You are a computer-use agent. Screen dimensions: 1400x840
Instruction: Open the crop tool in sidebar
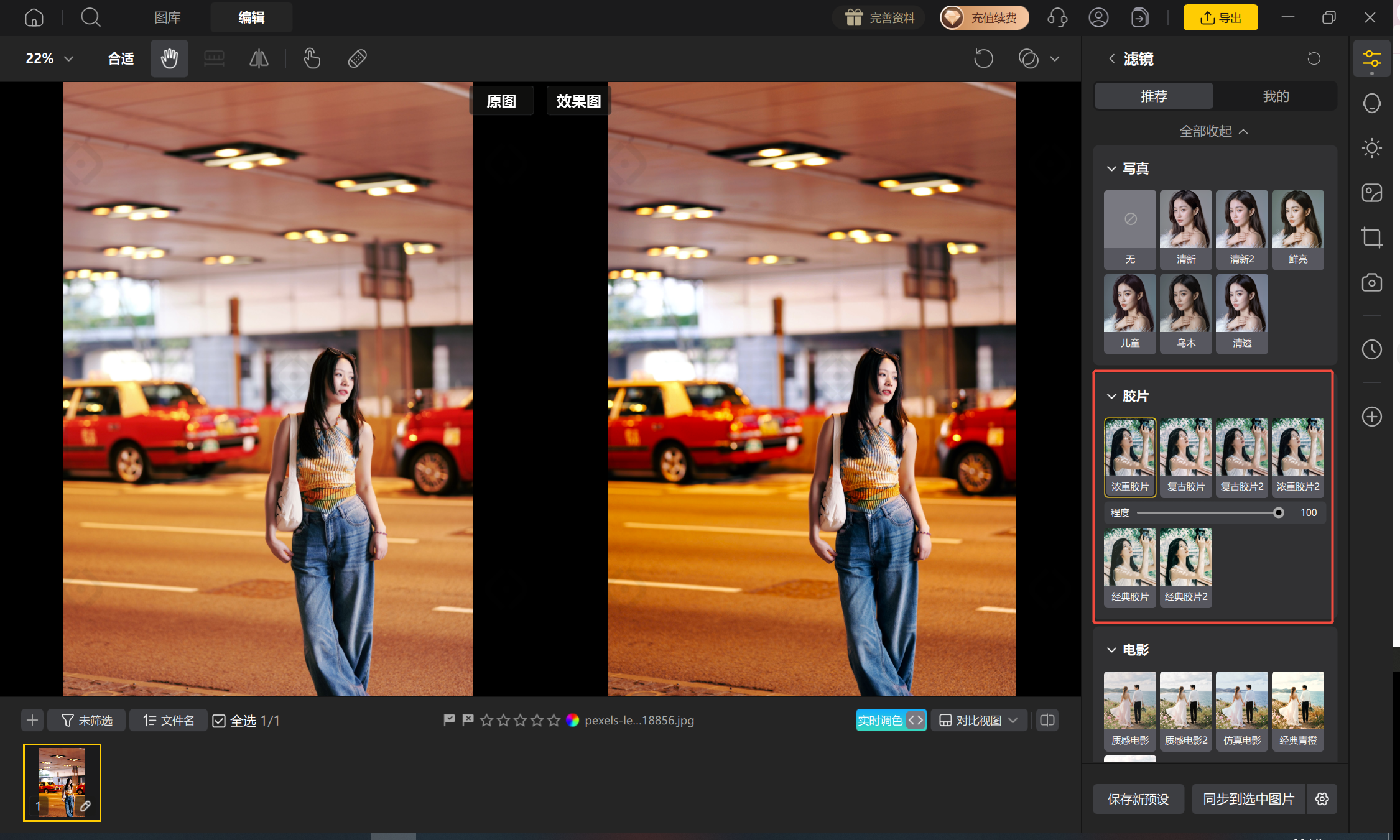[1371, 238]
